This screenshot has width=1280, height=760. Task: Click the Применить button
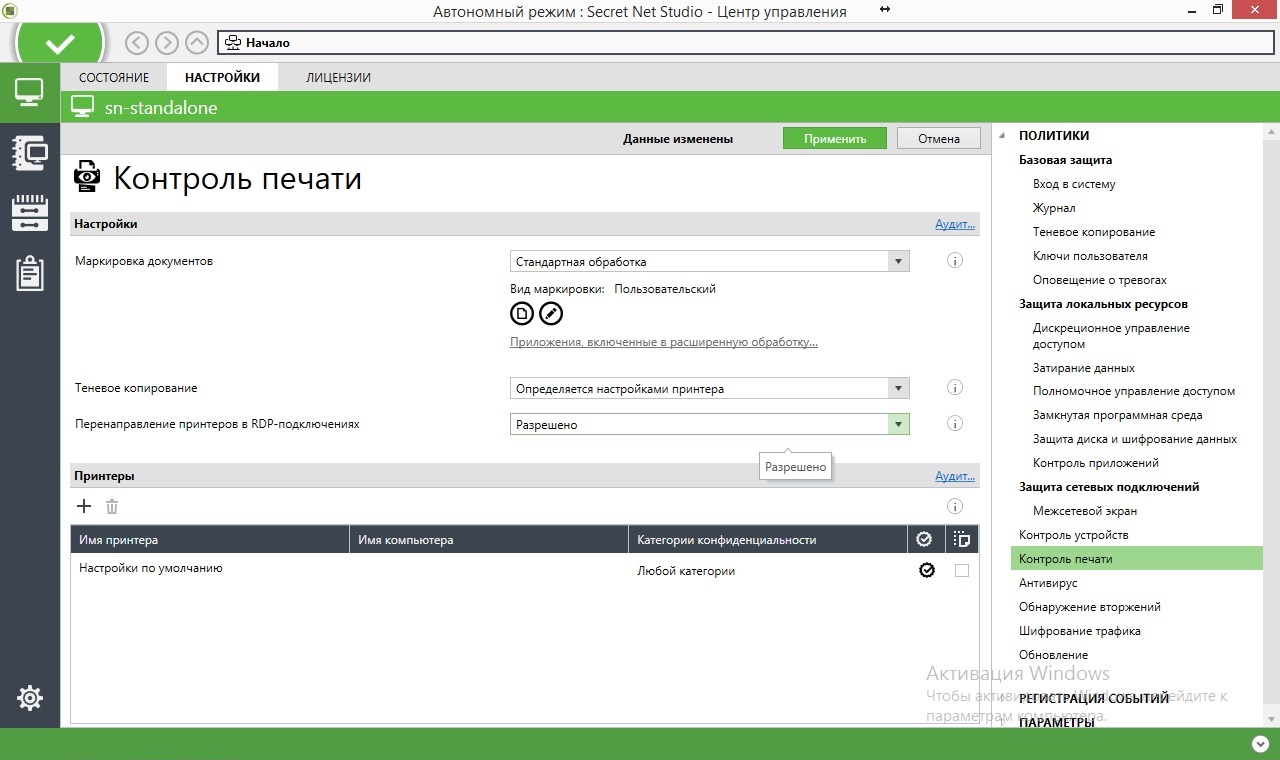coord(835,139)
